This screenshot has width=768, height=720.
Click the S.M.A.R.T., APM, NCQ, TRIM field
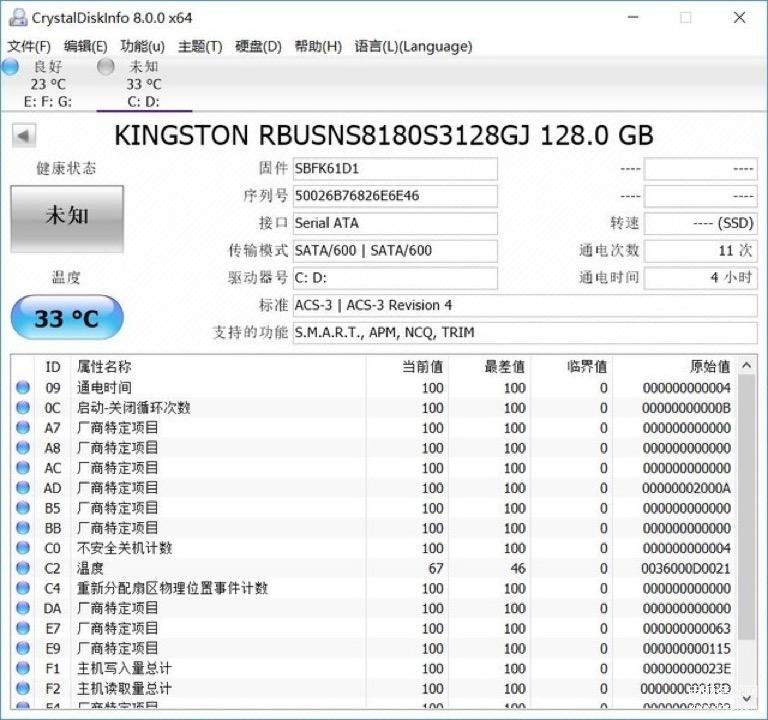(525, 333)
